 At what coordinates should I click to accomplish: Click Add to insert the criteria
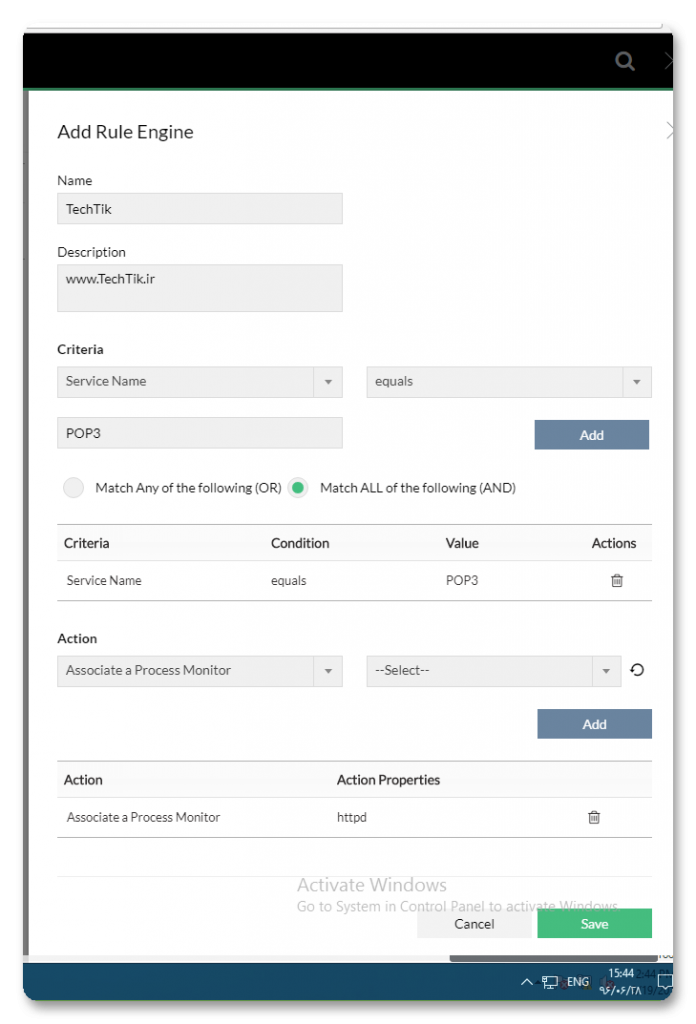[x=591, y=434]
